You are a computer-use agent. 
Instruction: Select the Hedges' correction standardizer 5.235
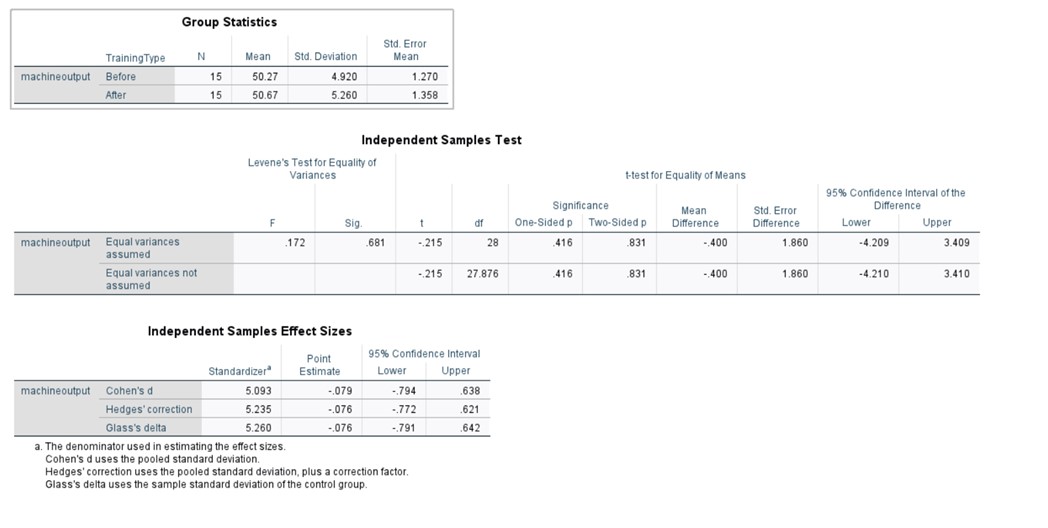[x=256, y=409]
